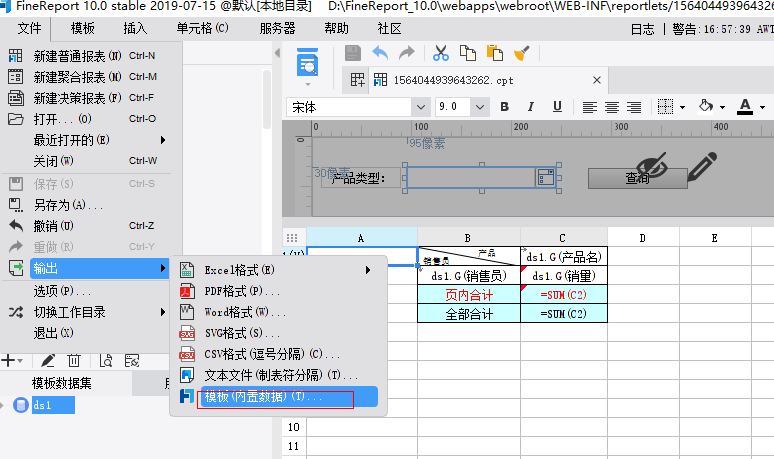Toggle underline formatting
This screenshot has width=774, height=459.
[557, 107]
